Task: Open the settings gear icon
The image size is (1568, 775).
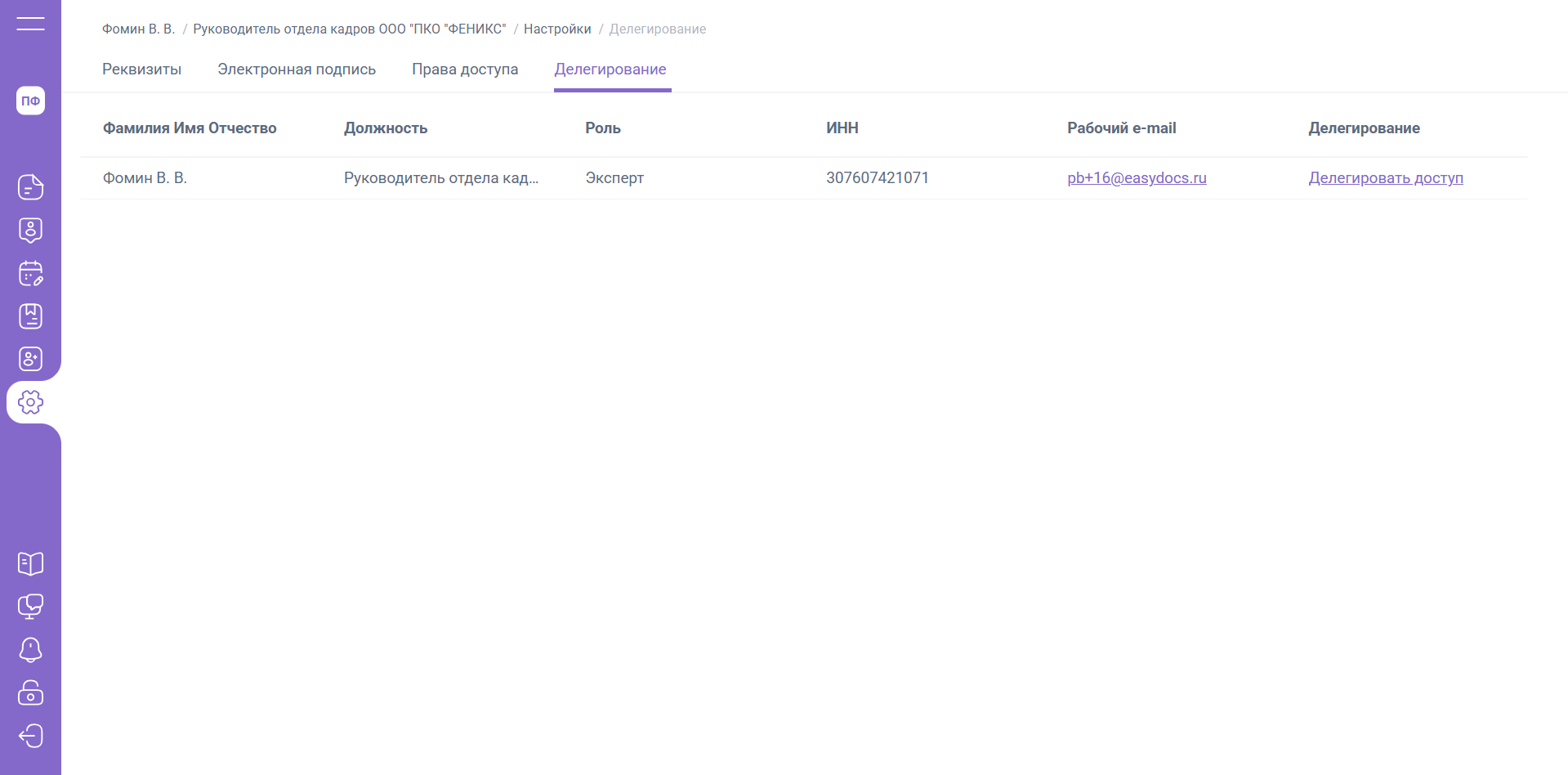Action: tap(30, 402)
